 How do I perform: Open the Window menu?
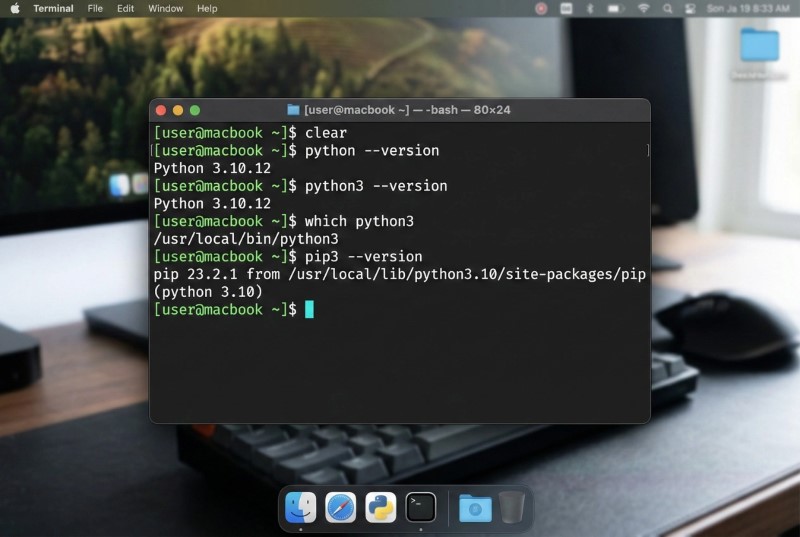(165, 8)
